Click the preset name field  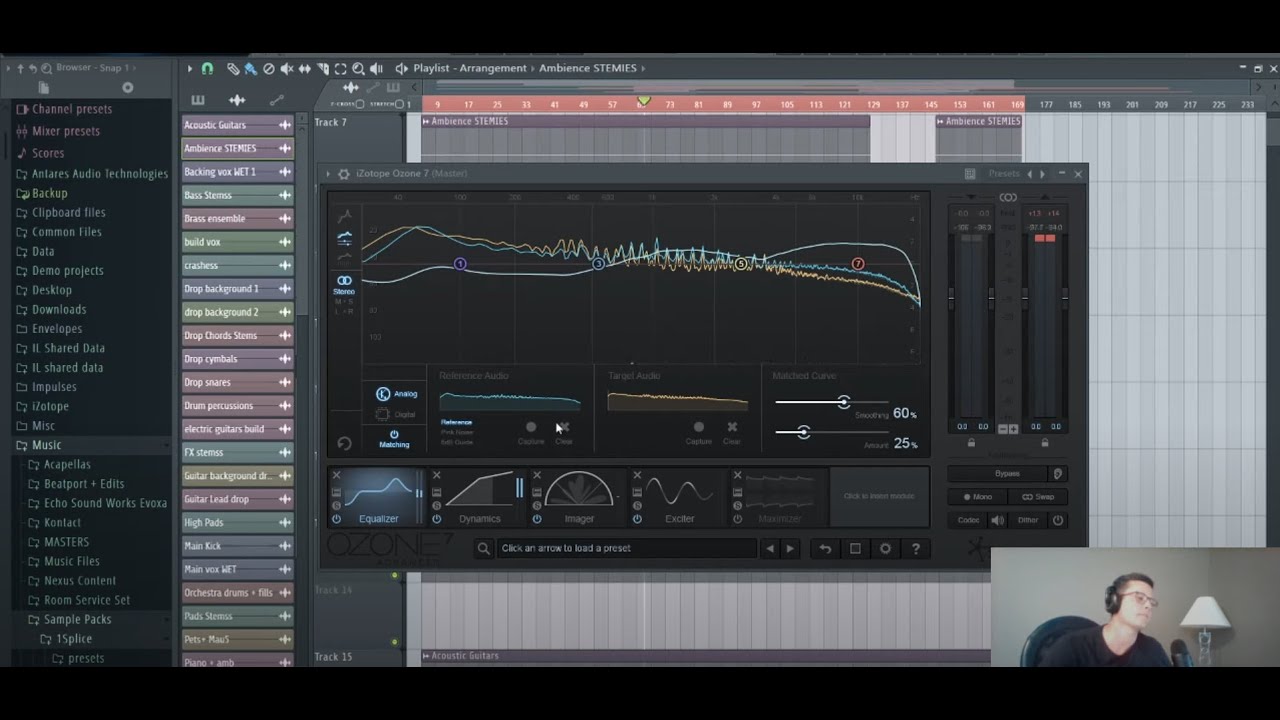click(626, 548)
